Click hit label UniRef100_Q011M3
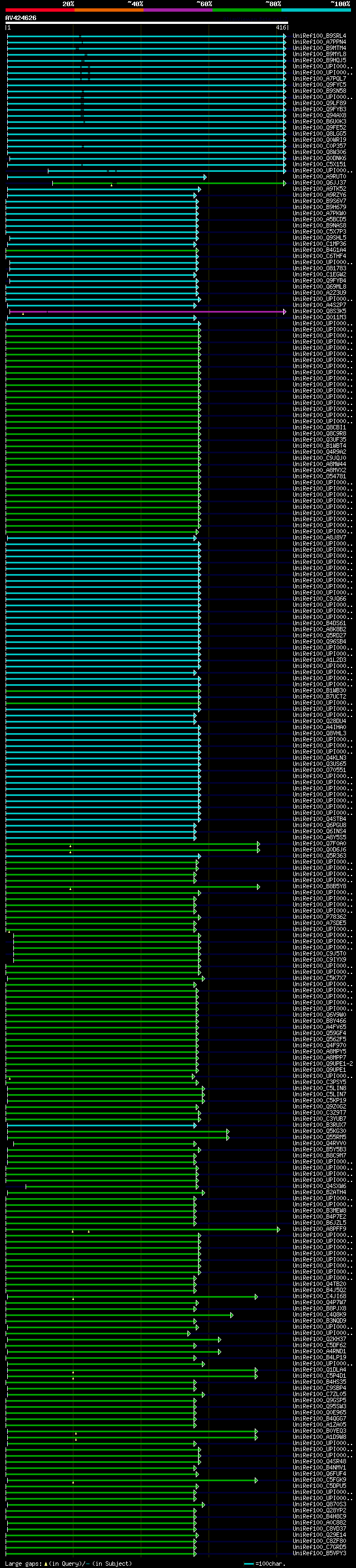The width and height of the screenshot is (356, 1568). [319, 317]
